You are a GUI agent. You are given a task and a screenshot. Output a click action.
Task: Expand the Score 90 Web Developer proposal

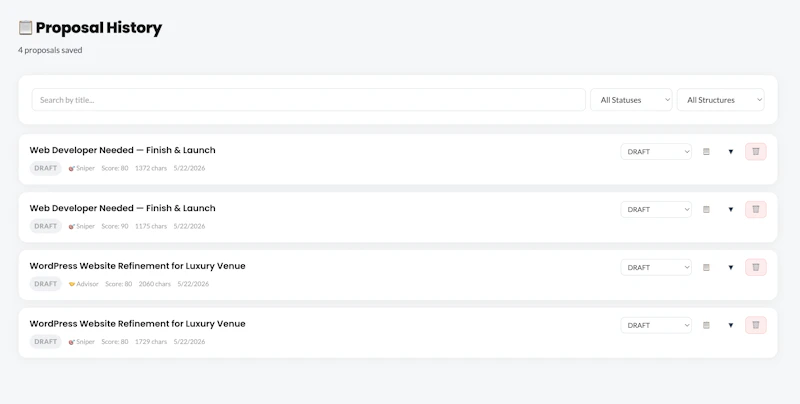[731, 209]
